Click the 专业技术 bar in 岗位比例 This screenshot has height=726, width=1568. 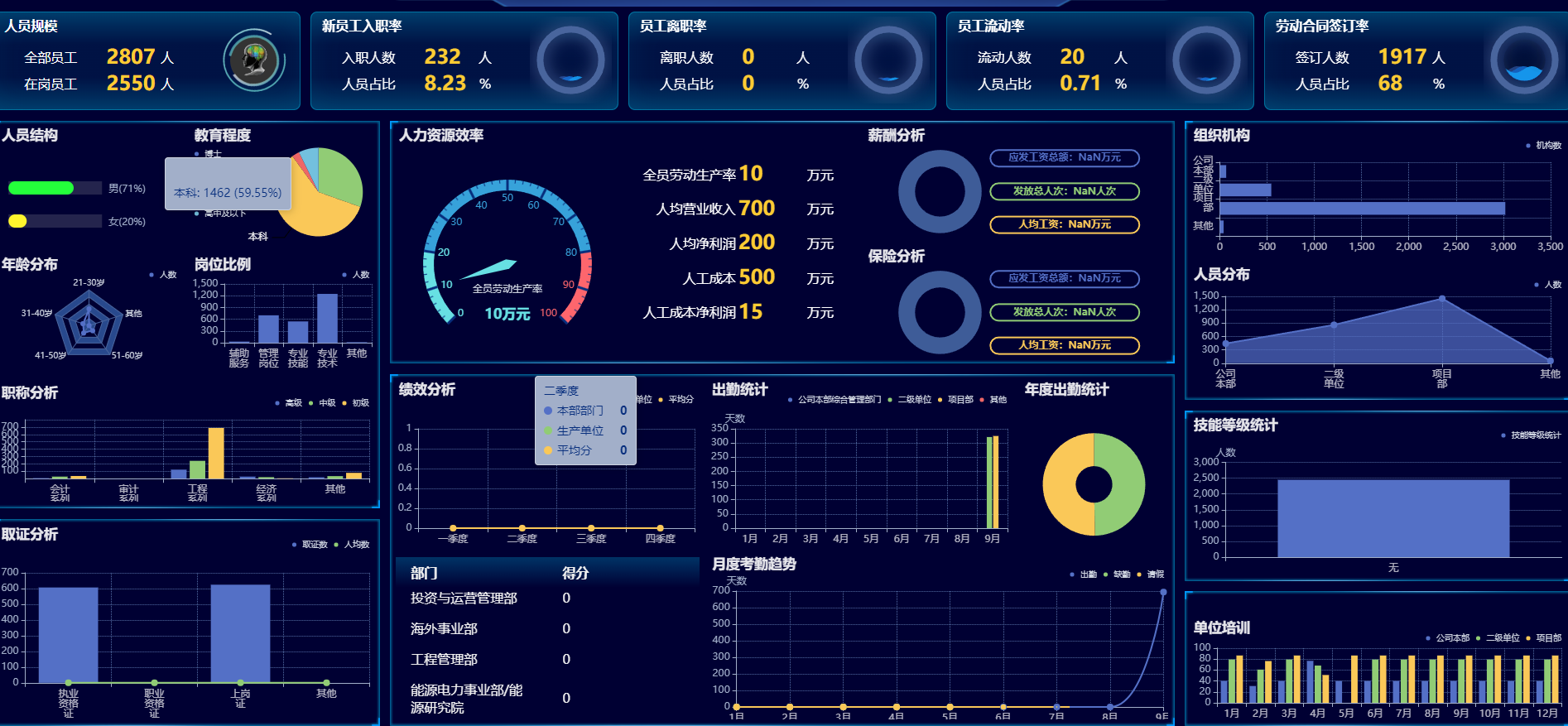point(327,318)
